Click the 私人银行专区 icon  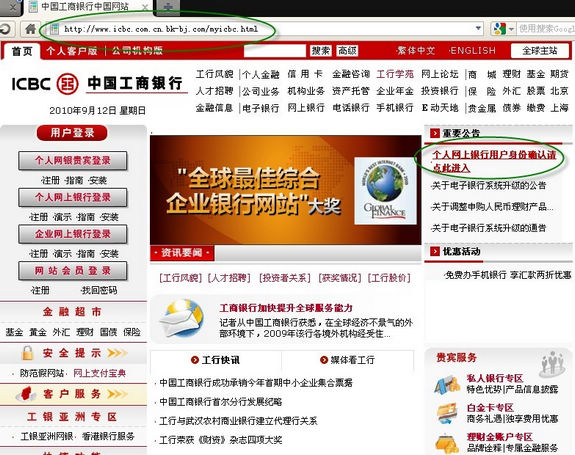click(447, 385)
